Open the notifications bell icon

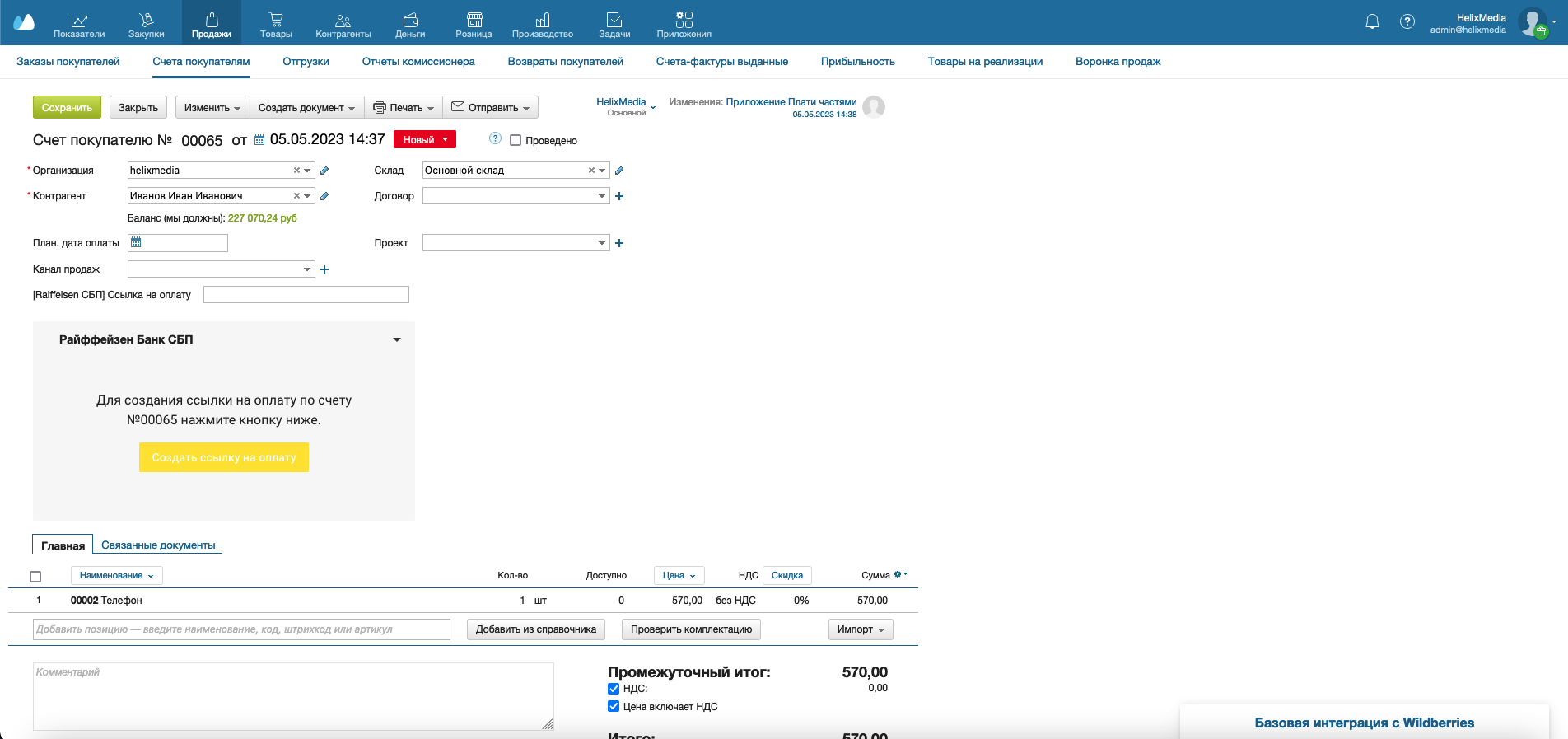pos(1372,22)
